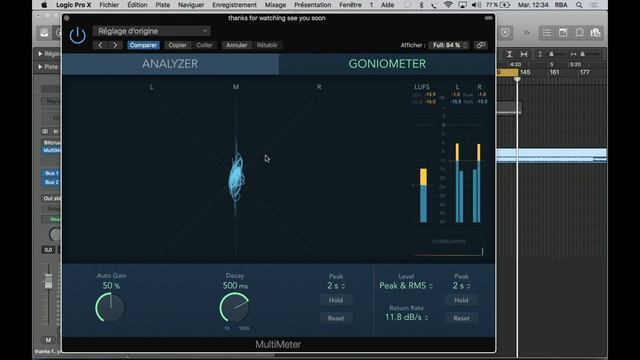Go to next plugin preset arrow
Screen dimensions: 640x360
(115, 45)
